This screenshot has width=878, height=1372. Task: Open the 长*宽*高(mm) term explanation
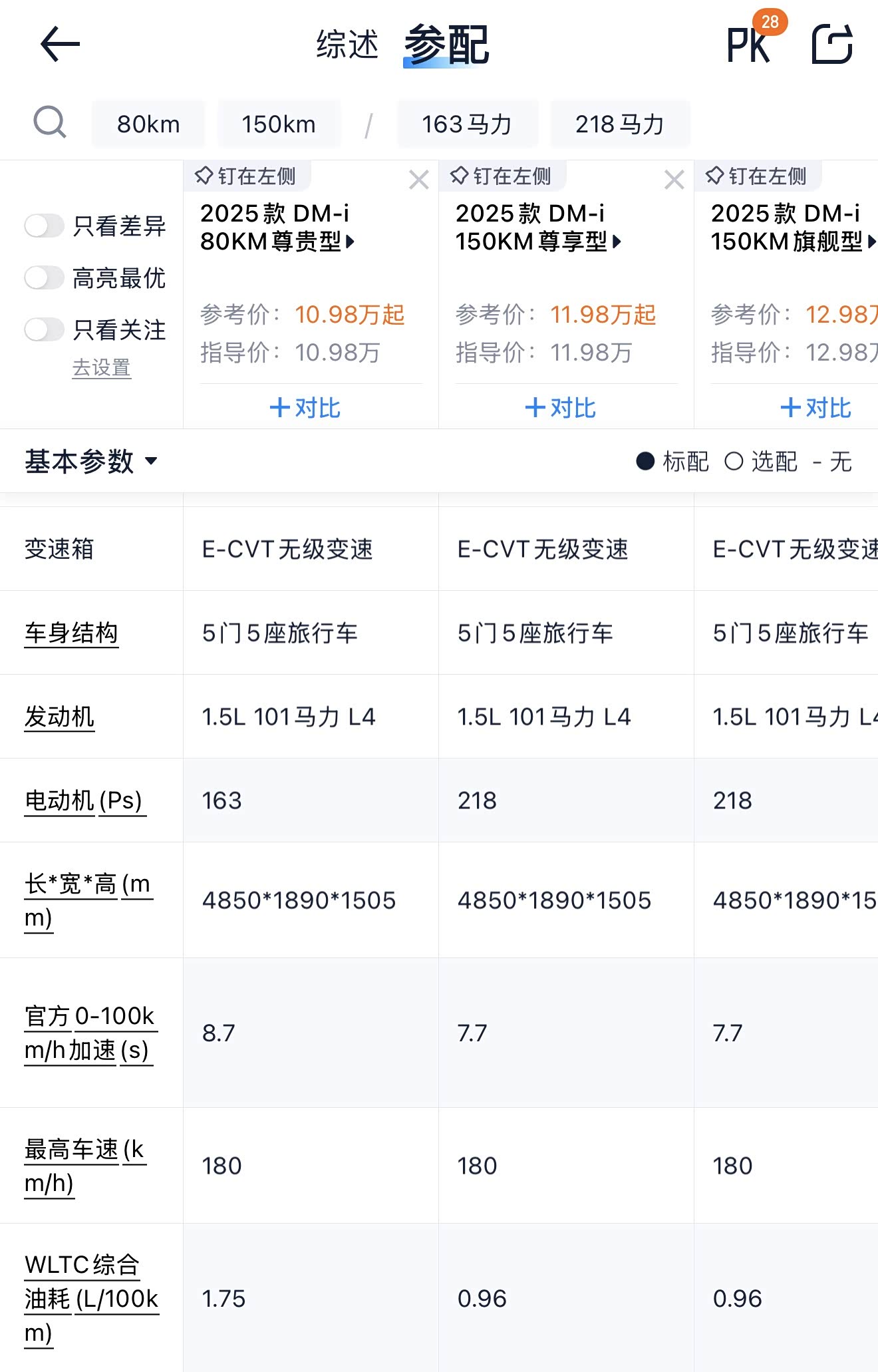point(88,901)
